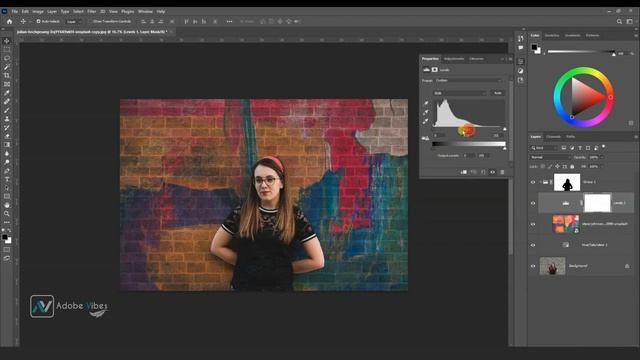Click the Background layer thumbnail
Viewport: 640px width, 360px height.
(x=552, y=266)
